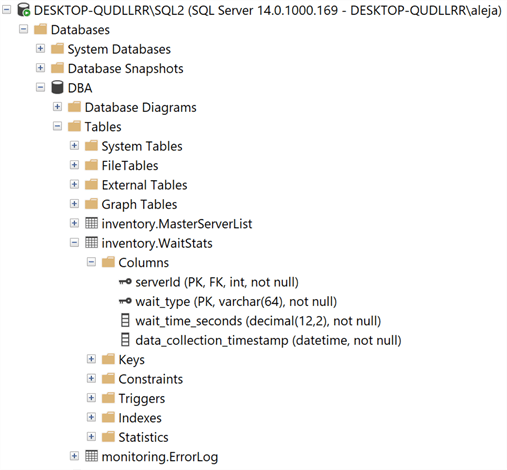
Task: Select the Databases label
Action: tap(80, 30)
